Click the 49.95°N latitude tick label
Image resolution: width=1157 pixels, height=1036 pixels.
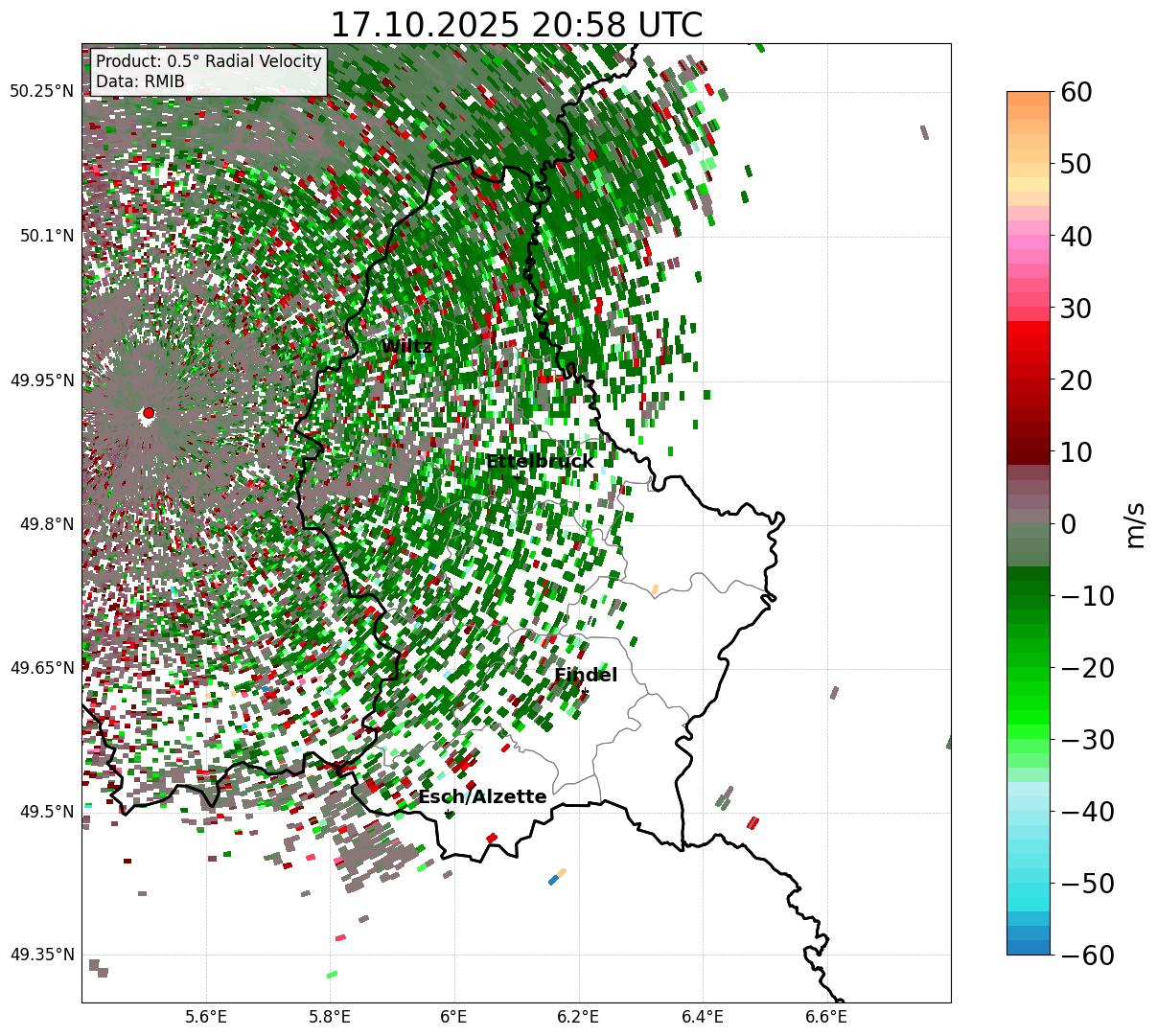point(42,380)
